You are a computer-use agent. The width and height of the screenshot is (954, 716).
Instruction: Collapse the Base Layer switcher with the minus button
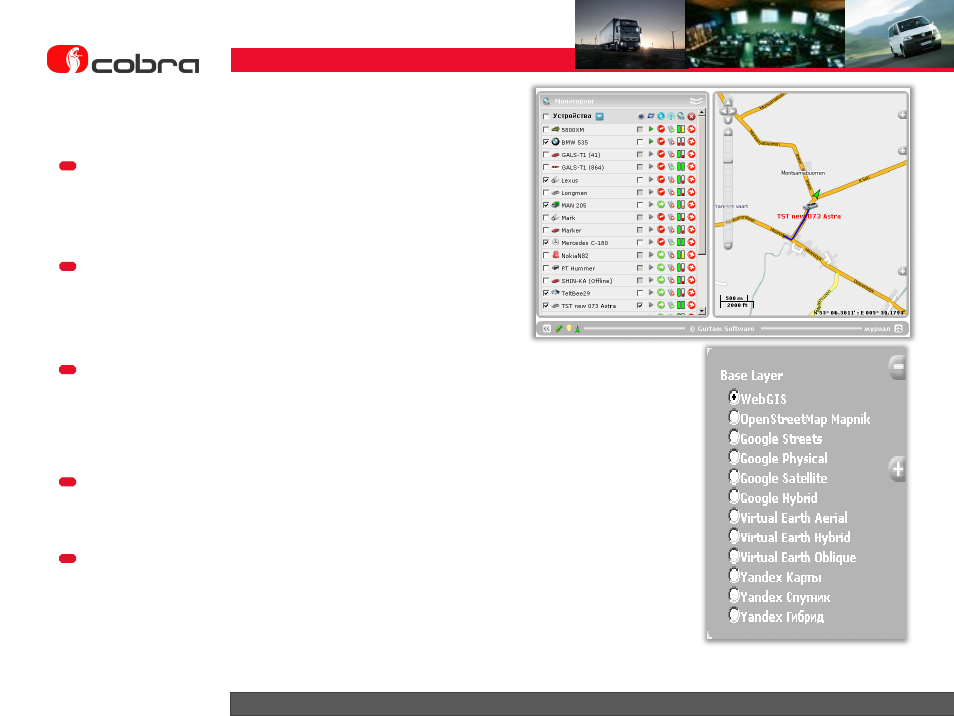(x=897, y=367)
